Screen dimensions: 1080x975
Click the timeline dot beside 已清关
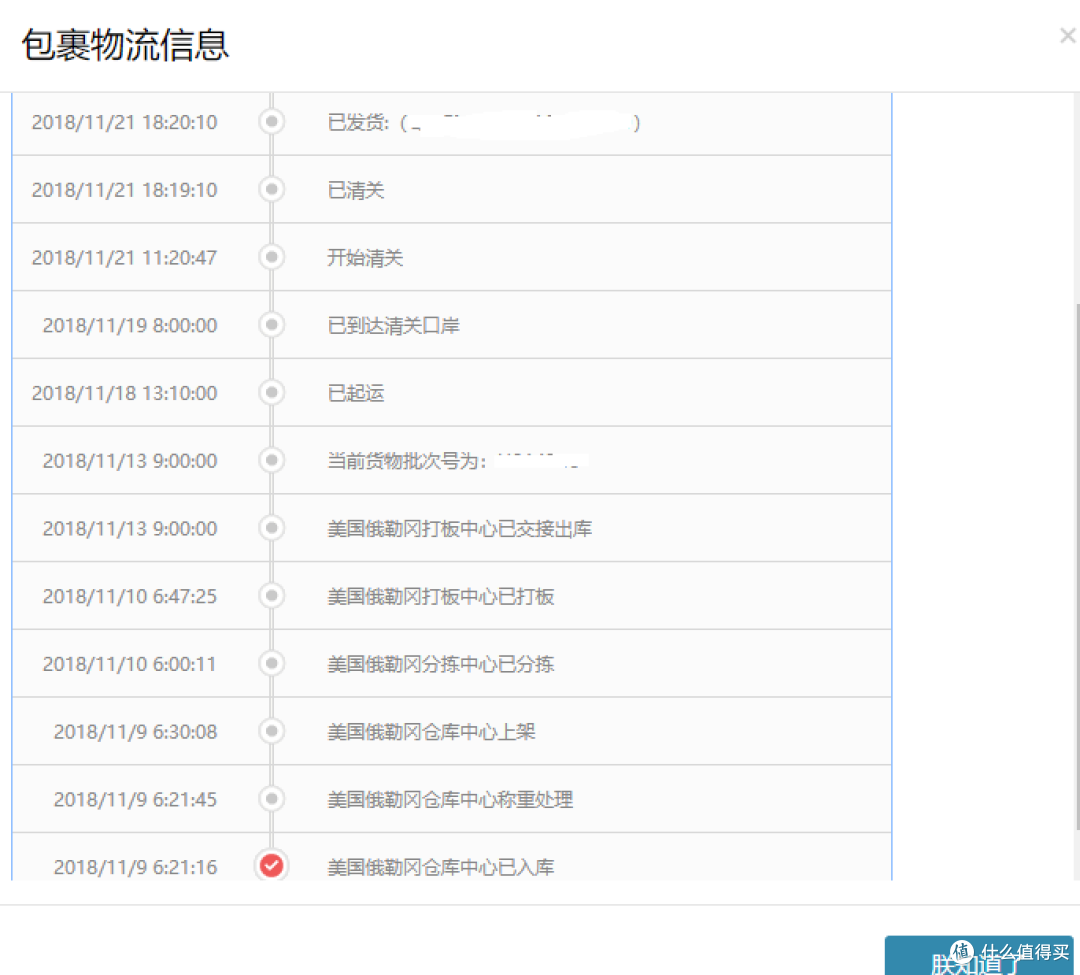[x=271, y=189]
